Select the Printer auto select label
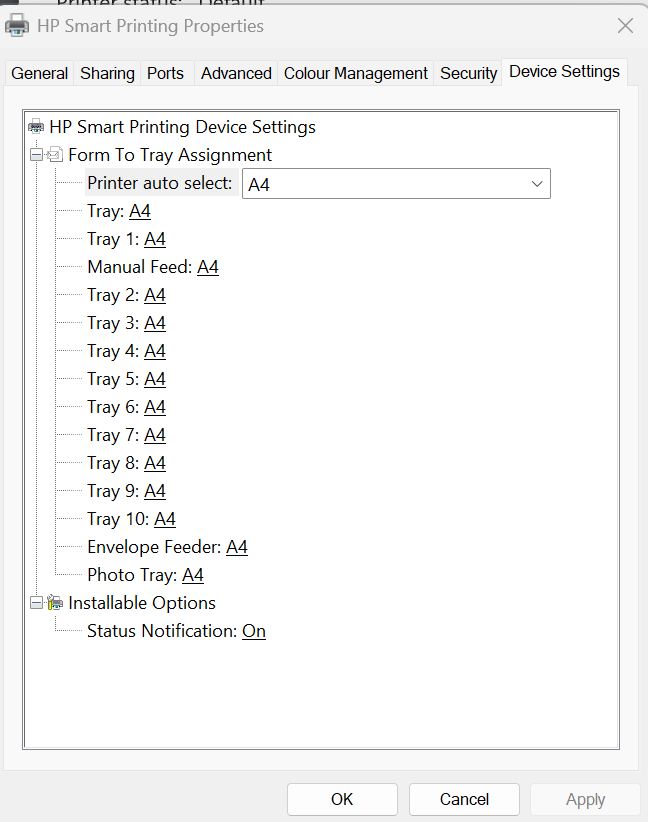 160,183
